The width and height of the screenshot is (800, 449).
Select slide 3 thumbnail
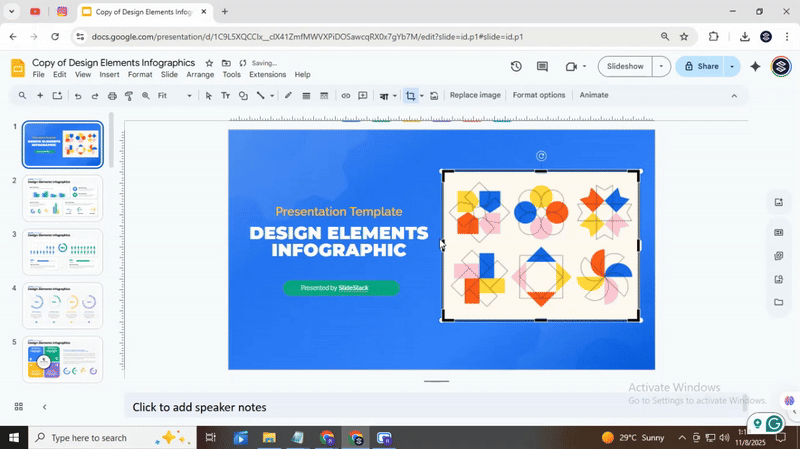coord(62,252)
